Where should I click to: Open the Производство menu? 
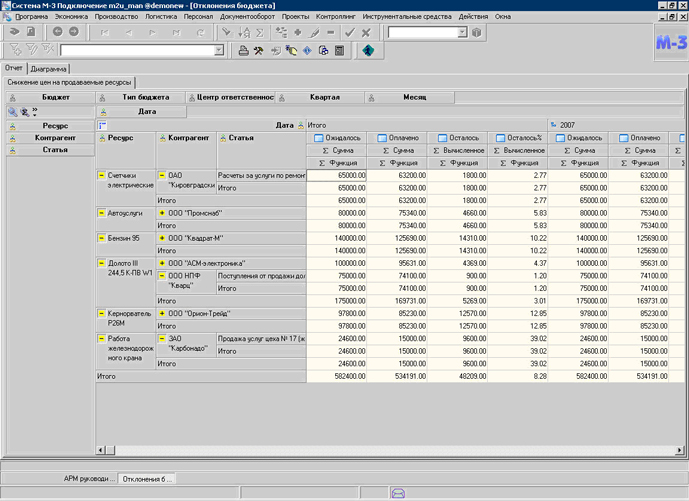(116, 17)
